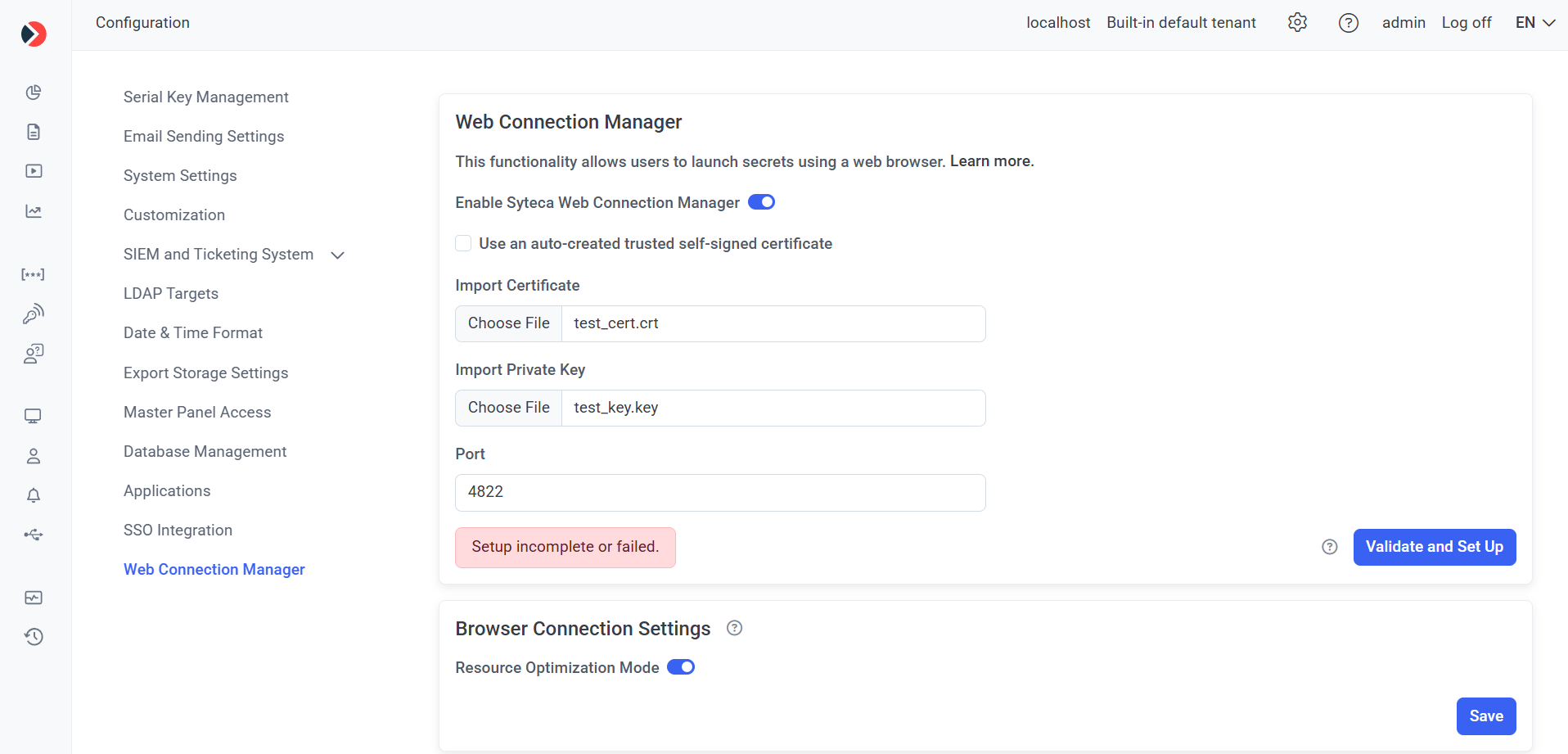Click the play-button sessions icon in sidebar
This screenshot has width=1568, height=754.
[34, 171]
